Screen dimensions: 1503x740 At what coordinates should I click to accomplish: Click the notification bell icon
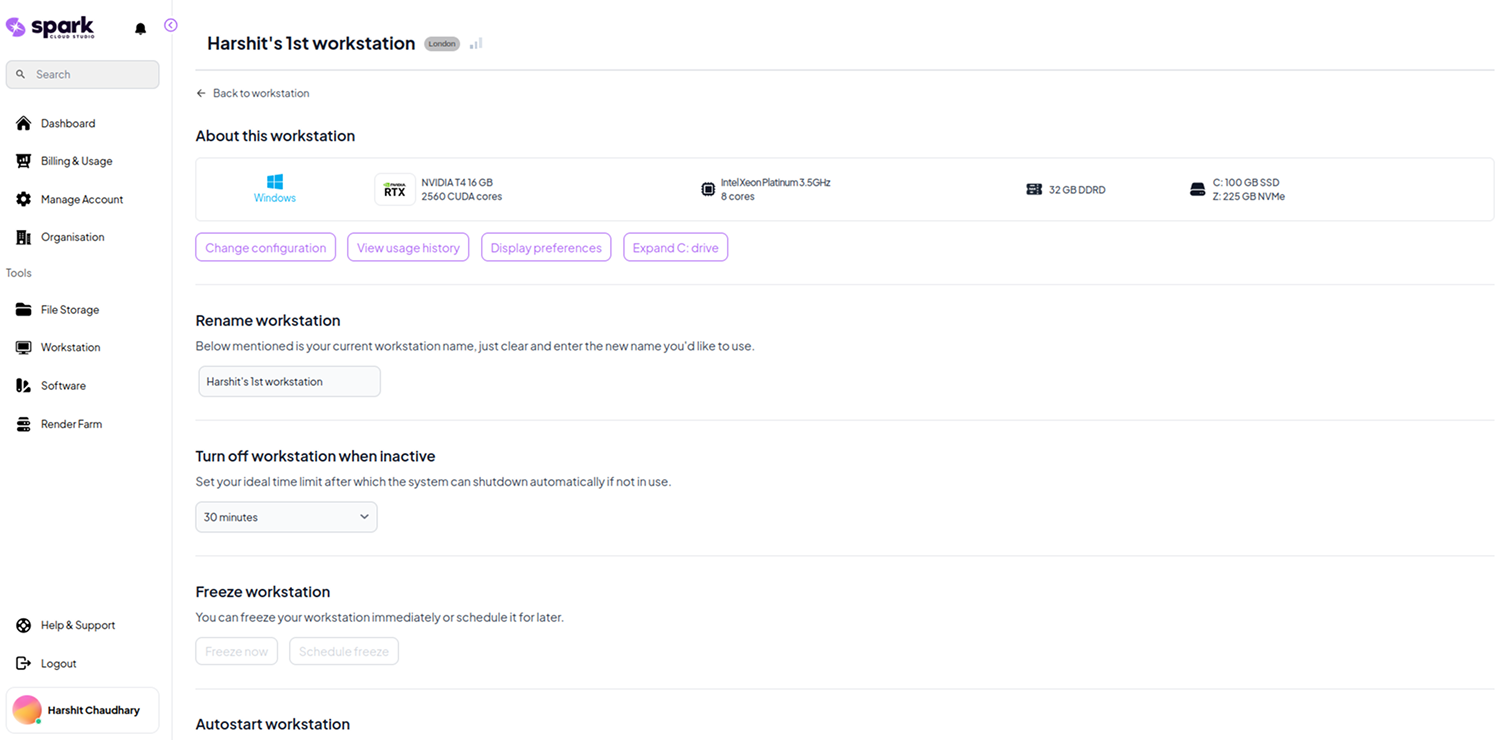[x=140, y=29]
